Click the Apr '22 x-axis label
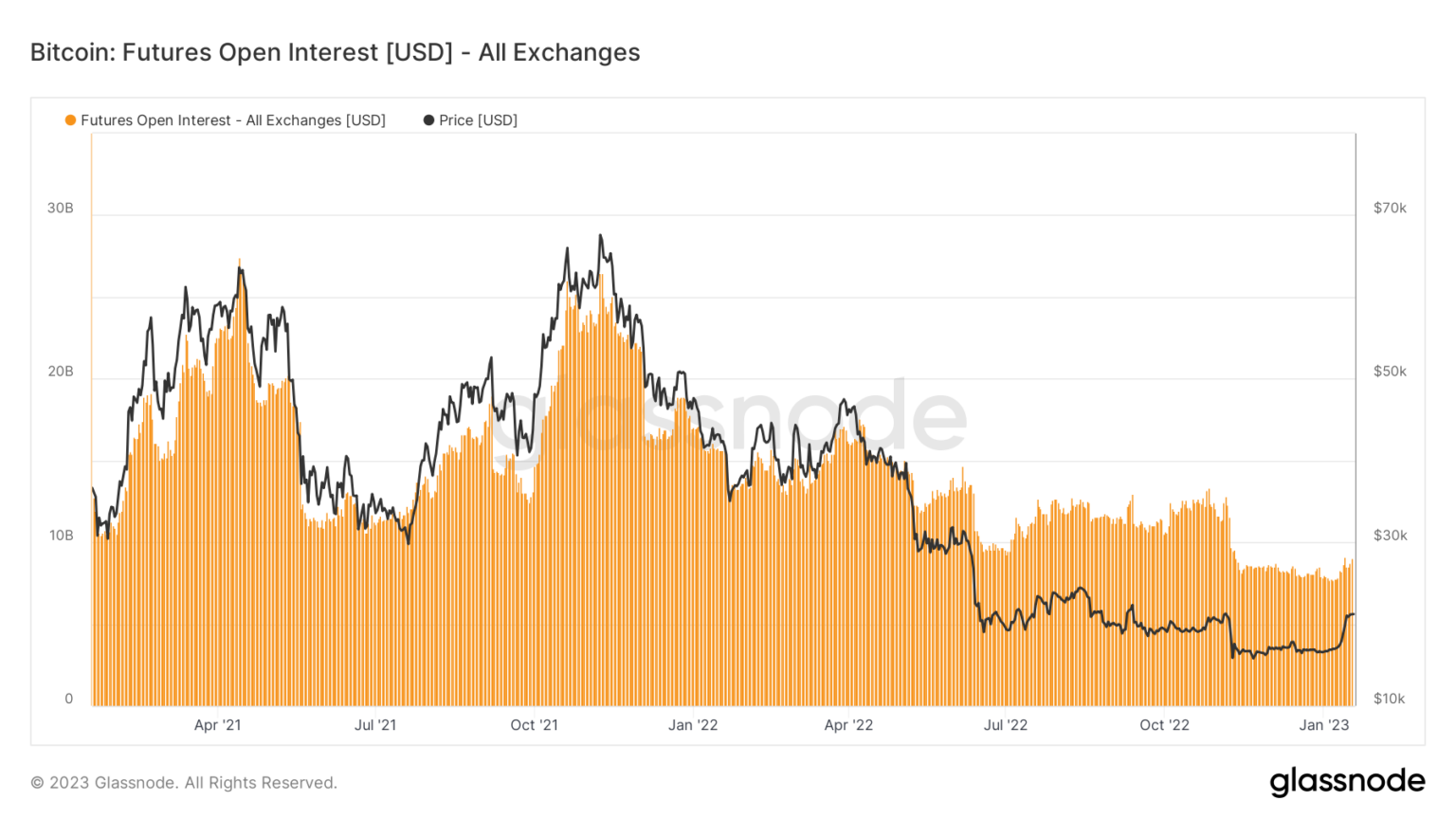 (x=848, y=725)
